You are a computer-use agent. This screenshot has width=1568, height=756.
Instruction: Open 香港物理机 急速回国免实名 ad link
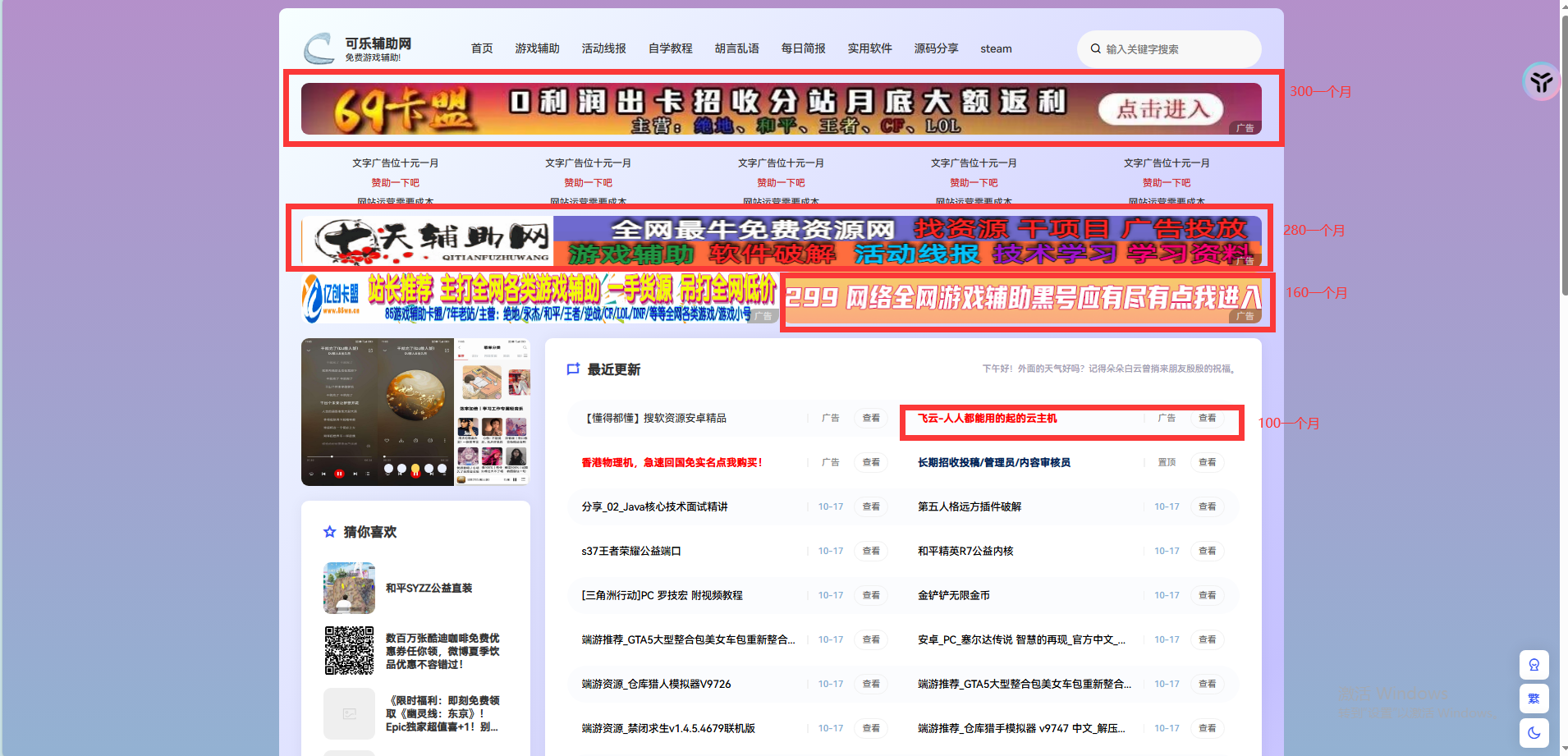tap(672, 462)
